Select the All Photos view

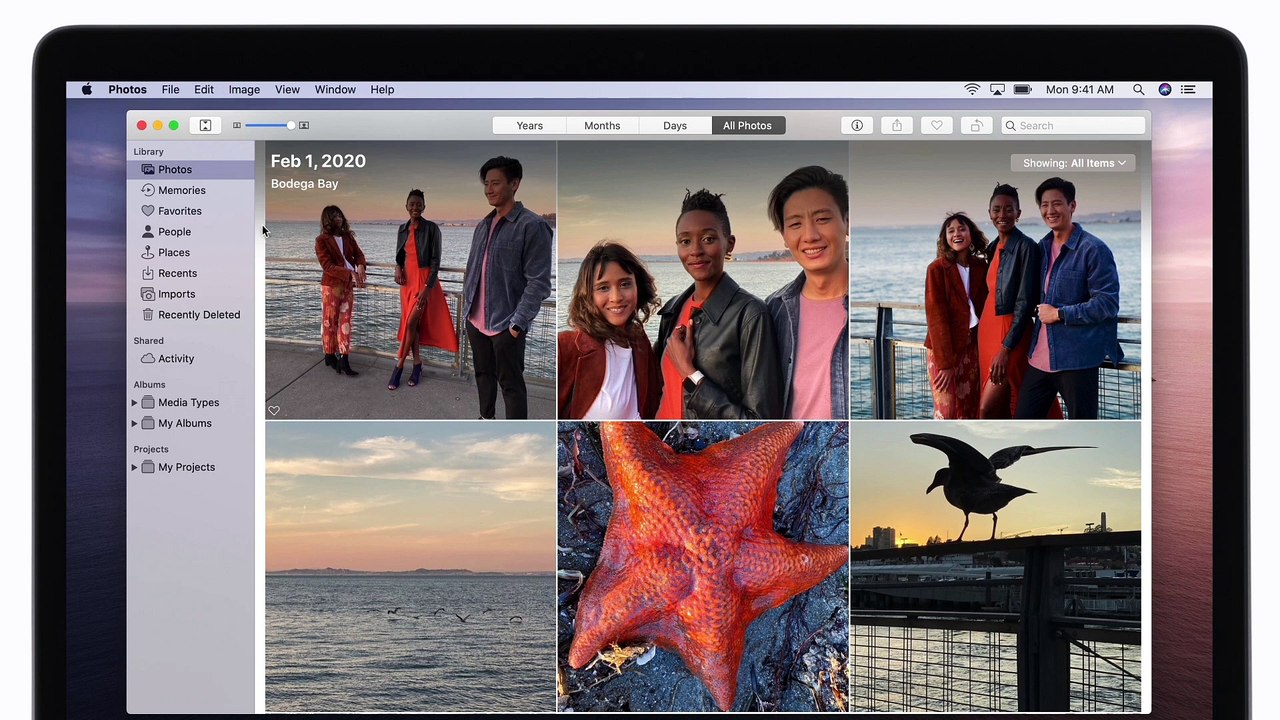pos(748,126)
